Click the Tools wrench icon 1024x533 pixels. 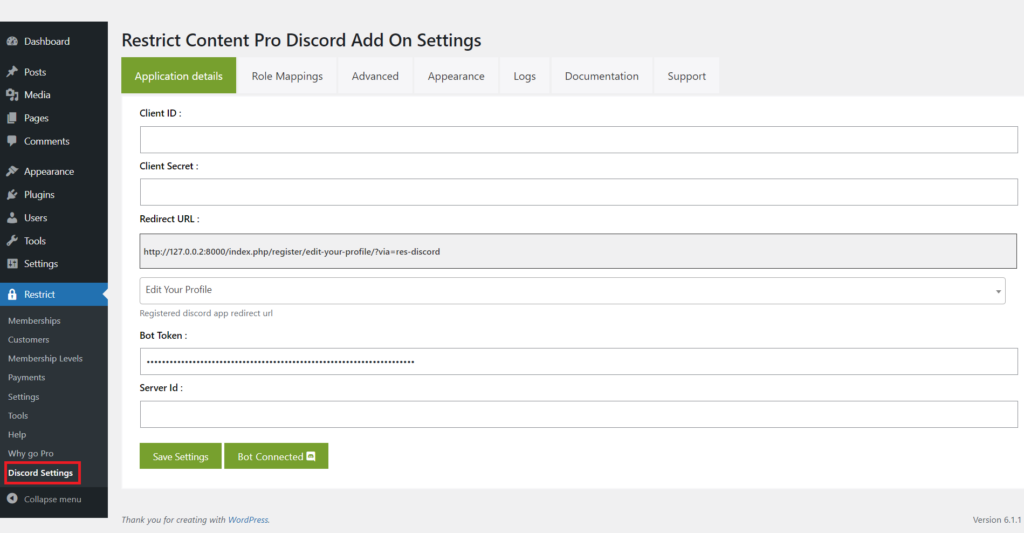coord(12,241)
